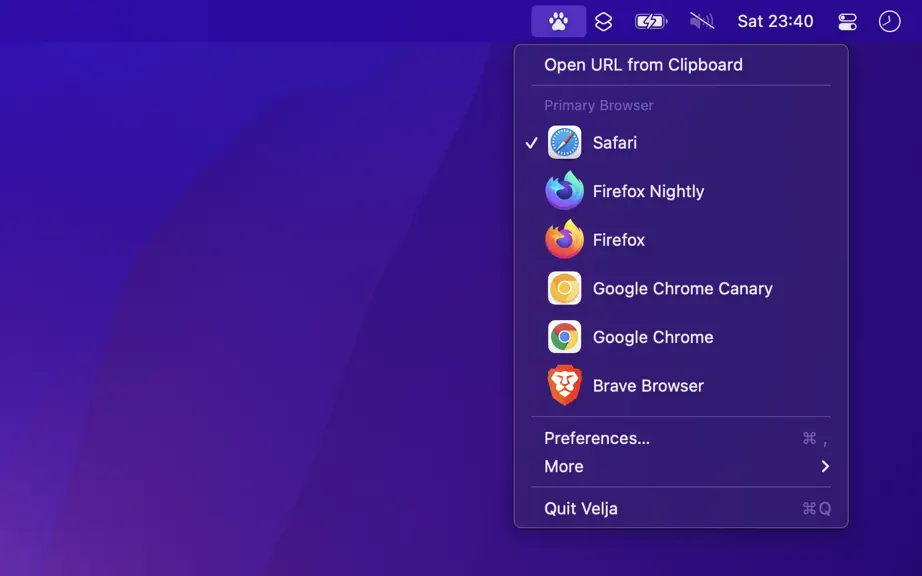Open the stacked layers menu bar icon
Image resolution: width=922 pixels, height=576 pixels.
pyautogui.click(x=603, y=22)
